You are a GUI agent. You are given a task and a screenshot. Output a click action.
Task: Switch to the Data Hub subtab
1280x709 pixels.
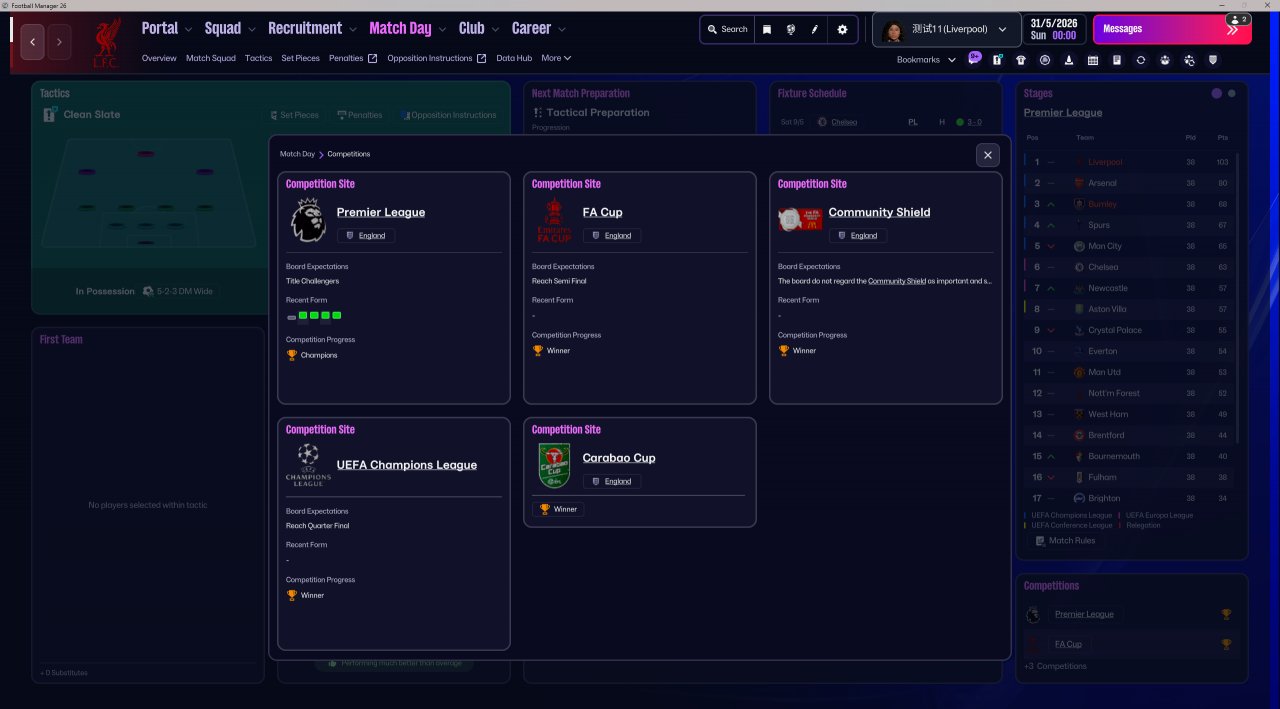[514, 58]
